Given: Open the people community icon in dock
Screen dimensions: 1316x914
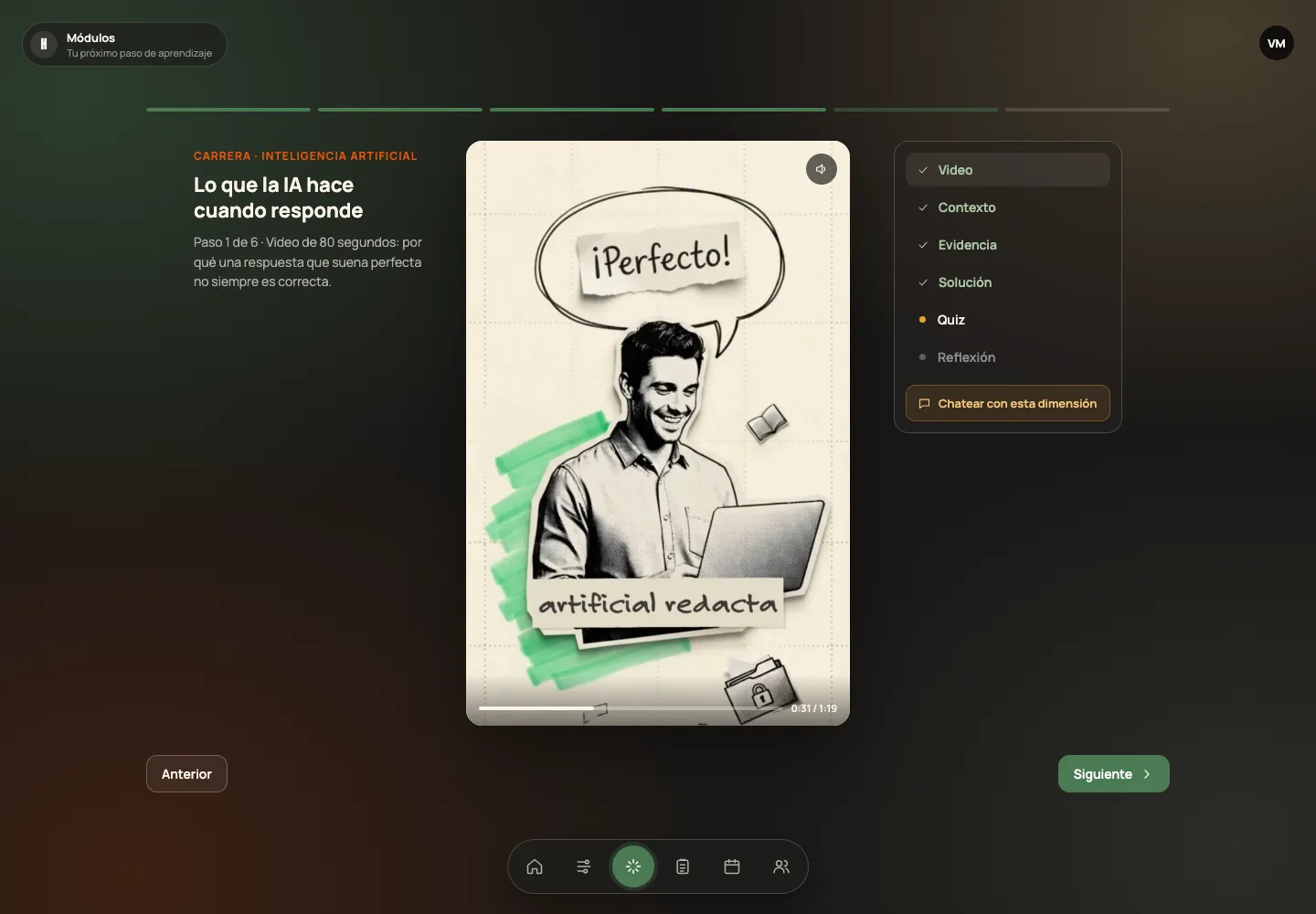Looking at the screenshot, I should 781,866.
